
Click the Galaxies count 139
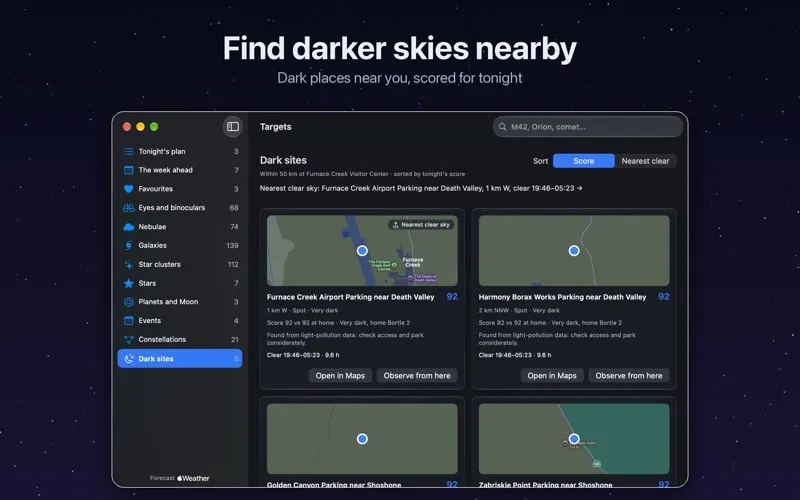[232, 245]
